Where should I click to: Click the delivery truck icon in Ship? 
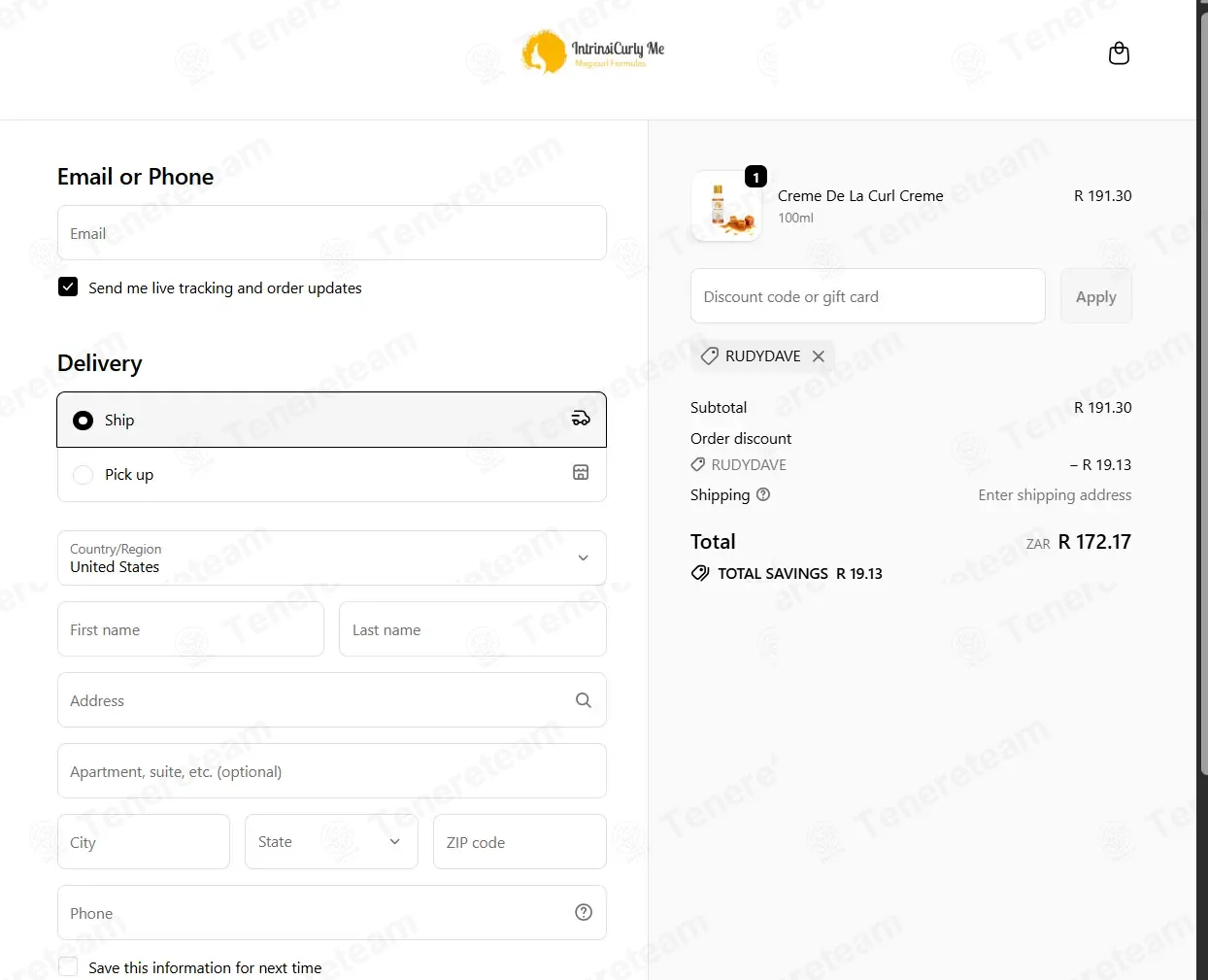click(581, 419)
